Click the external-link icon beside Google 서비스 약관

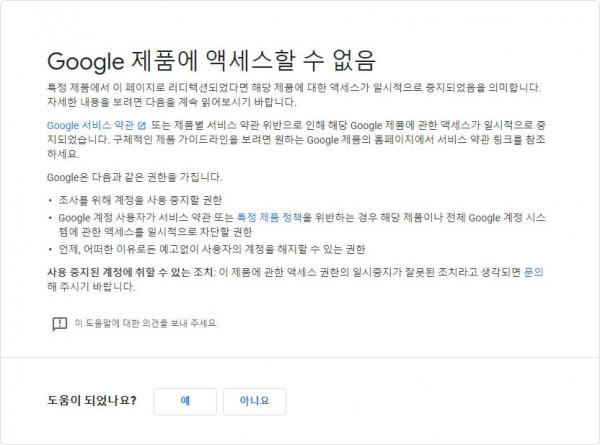click(x=142, y=126)
